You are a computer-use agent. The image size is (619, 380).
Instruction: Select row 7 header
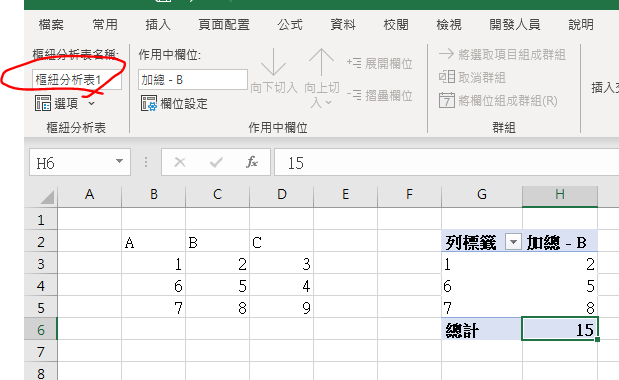click(x=41, y=352)
